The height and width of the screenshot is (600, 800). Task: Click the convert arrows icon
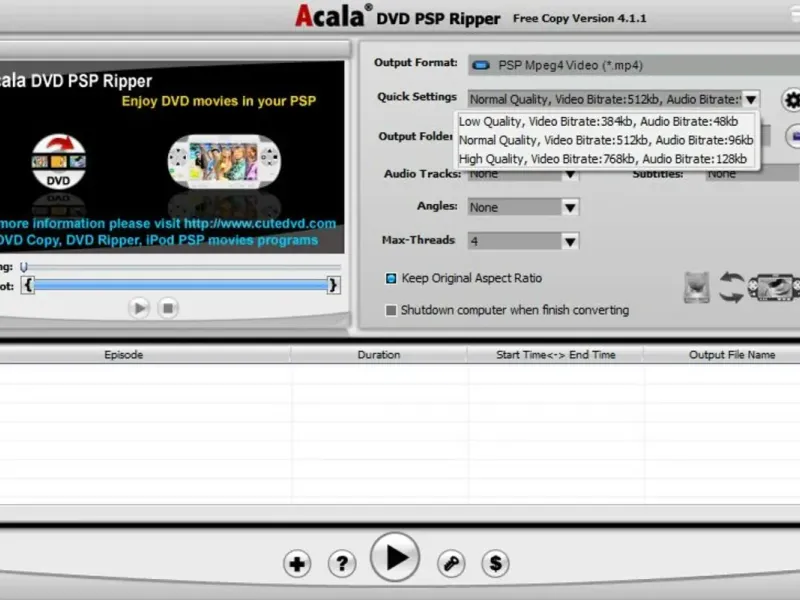pyautogui.click(x=732, y=287)
